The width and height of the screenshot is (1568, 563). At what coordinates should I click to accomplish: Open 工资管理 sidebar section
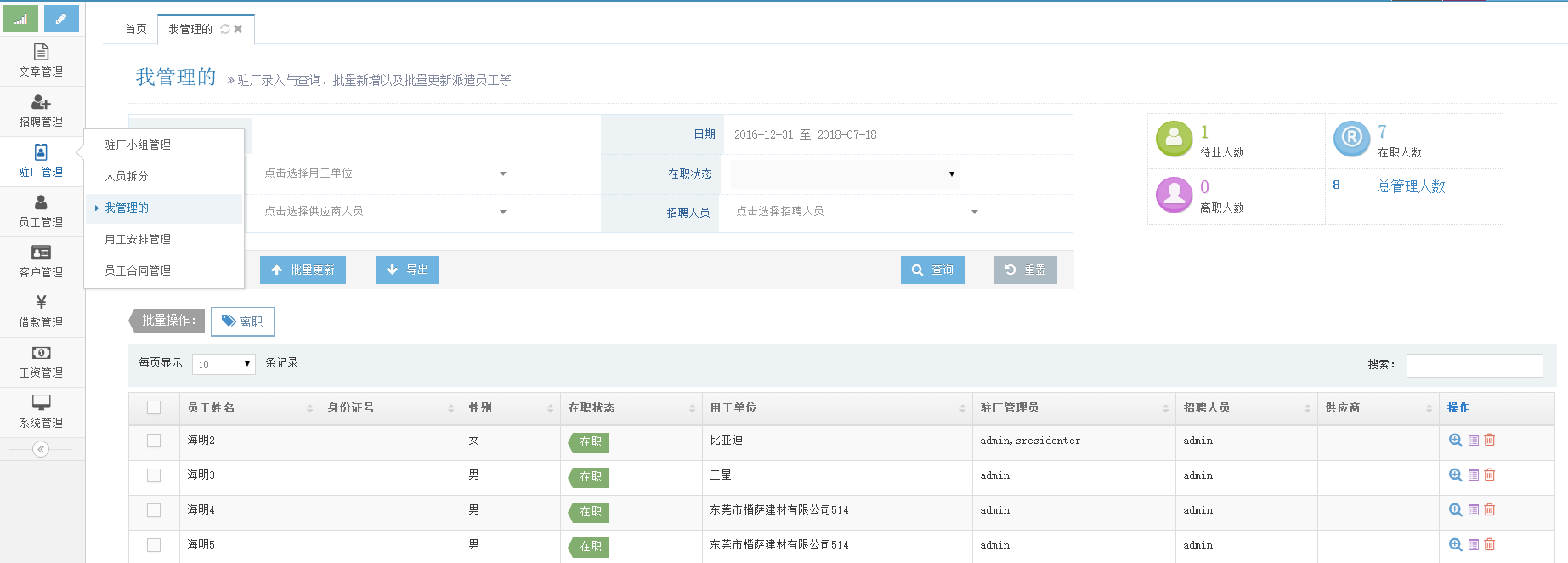tap(41, 362)
